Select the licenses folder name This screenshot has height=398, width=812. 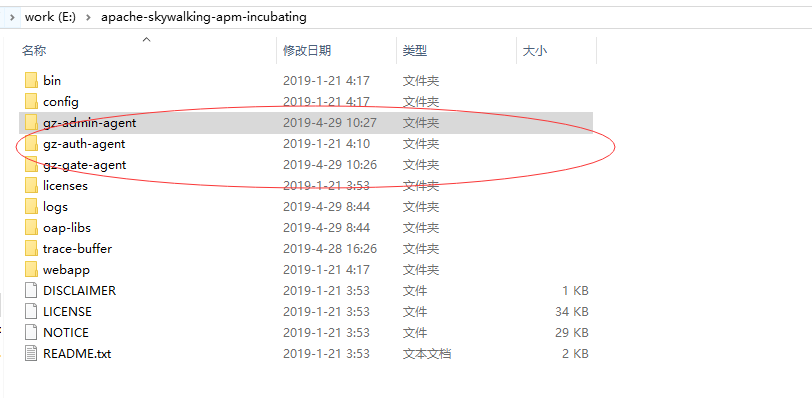click(65, 185)
